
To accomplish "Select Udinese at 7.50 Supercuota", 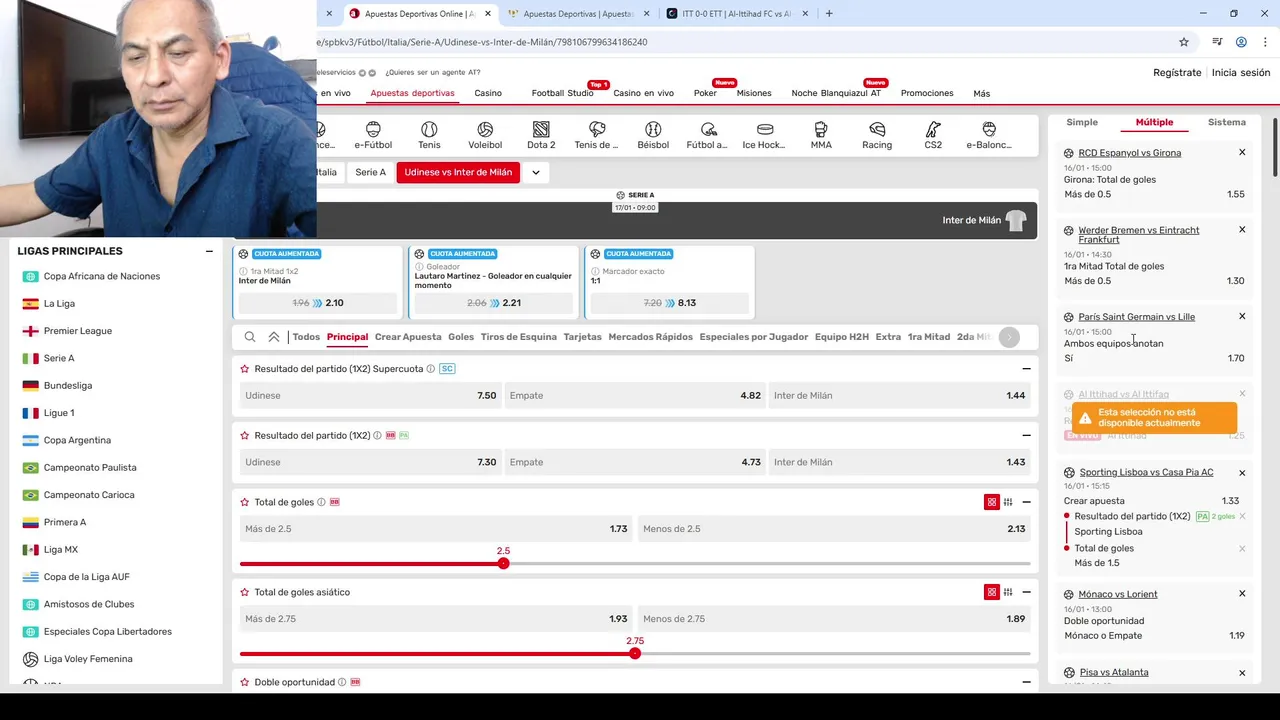I will coord(370,395).
